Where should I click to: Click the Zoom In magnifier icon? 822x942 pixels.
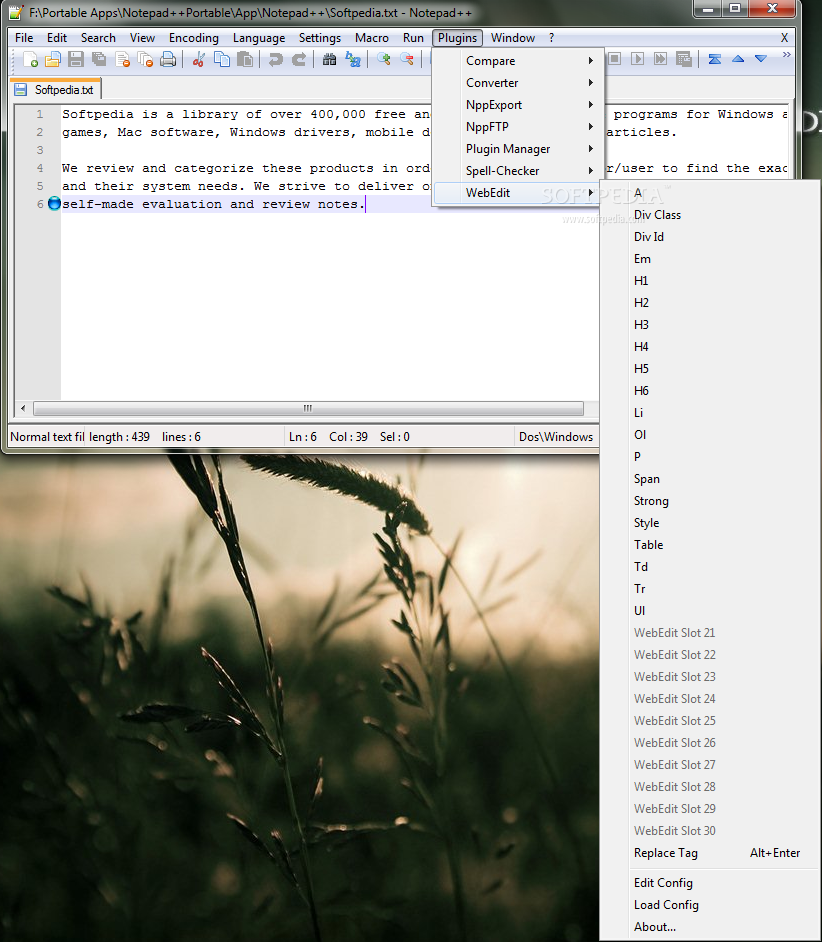[x=383, y=59]
